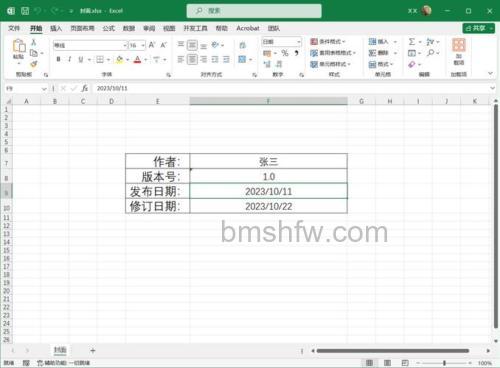Toggle Bold formatting

pos(58,59)
